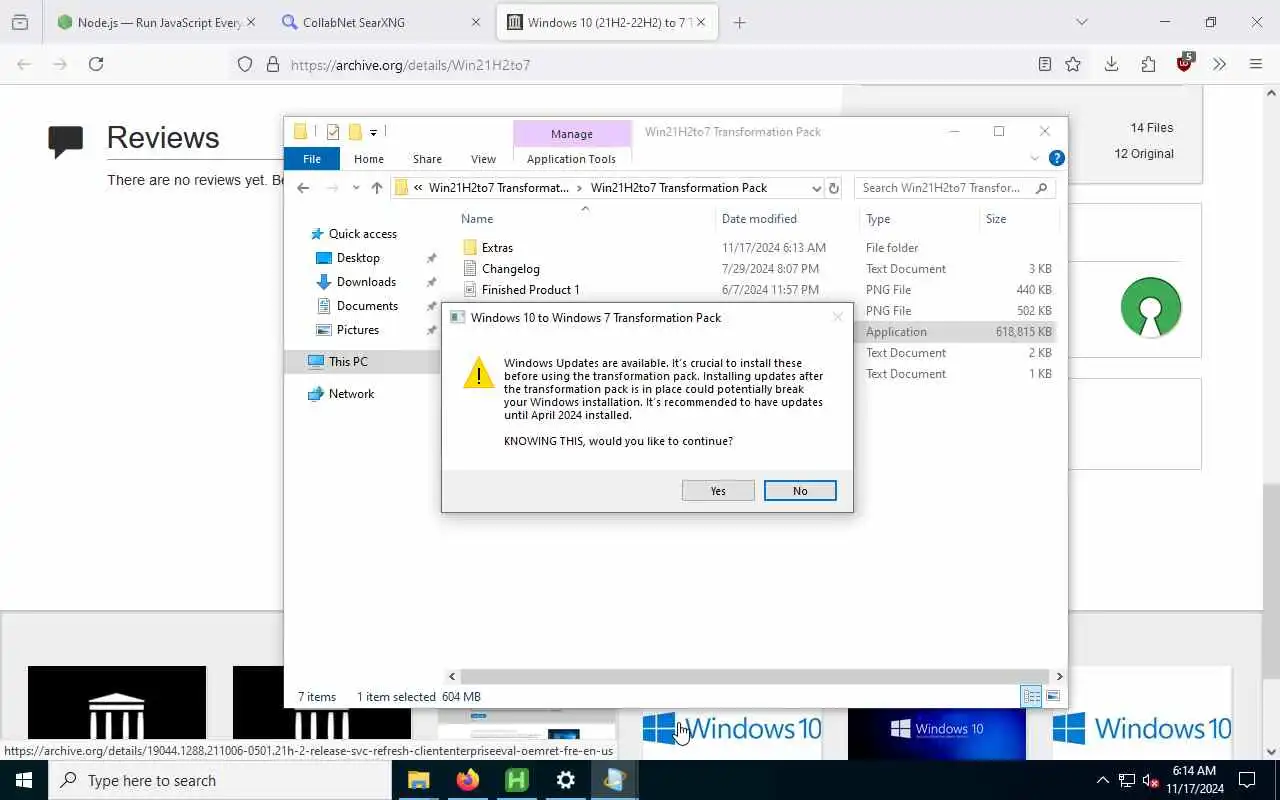Select Network in the navigation pane
The width and height of the screenshot is (1280, 800).
351,394
